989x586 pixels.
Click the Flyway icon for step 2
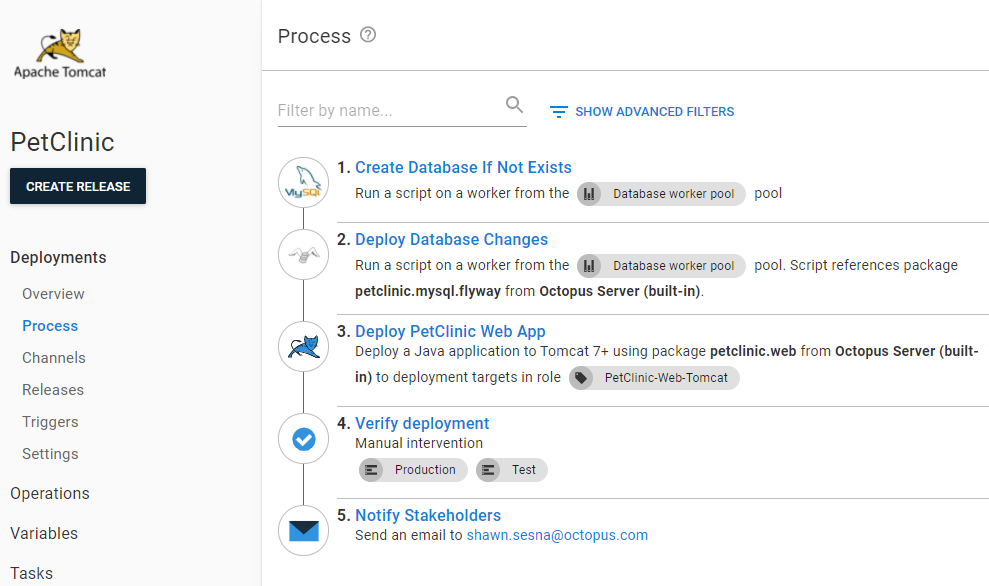coord(303,255)
